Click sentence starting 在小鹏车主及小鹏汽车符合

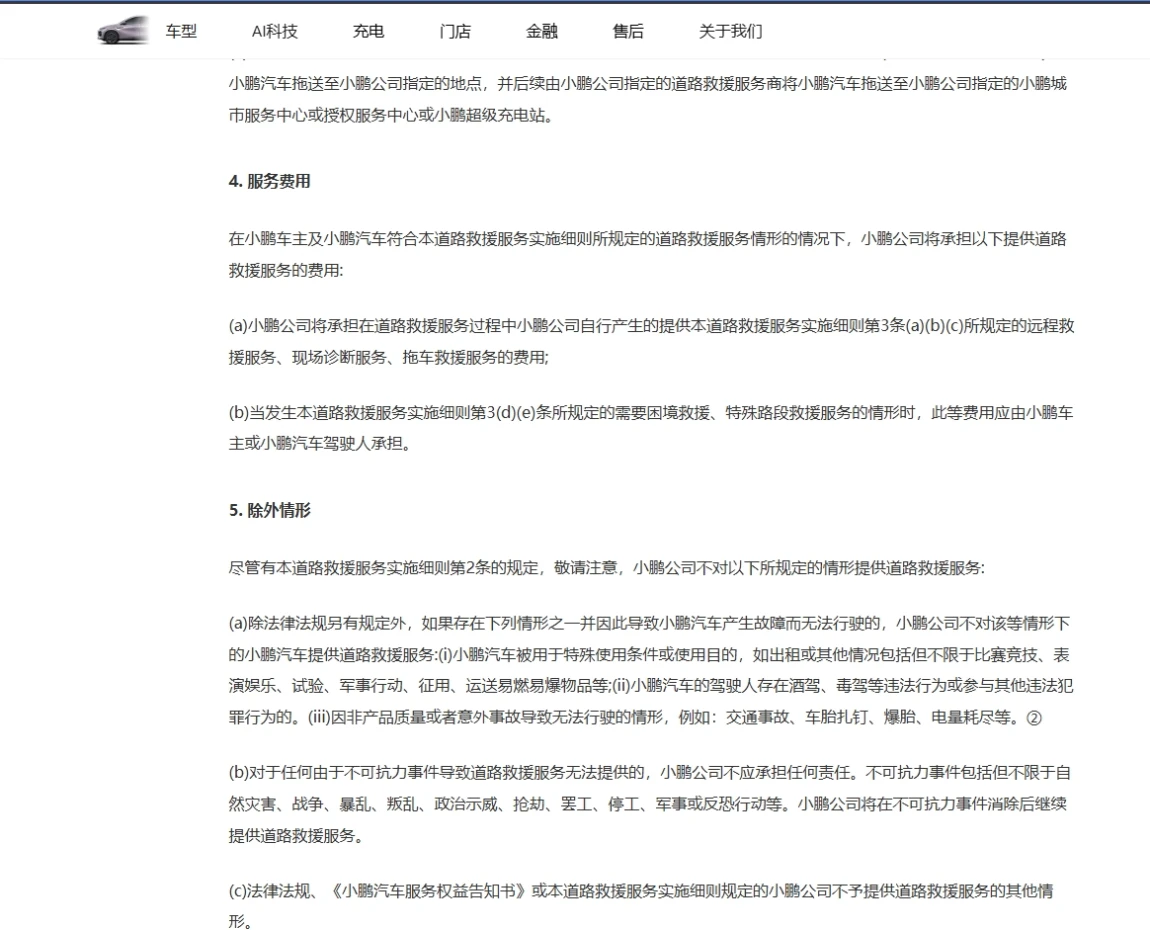pos(650,254)
